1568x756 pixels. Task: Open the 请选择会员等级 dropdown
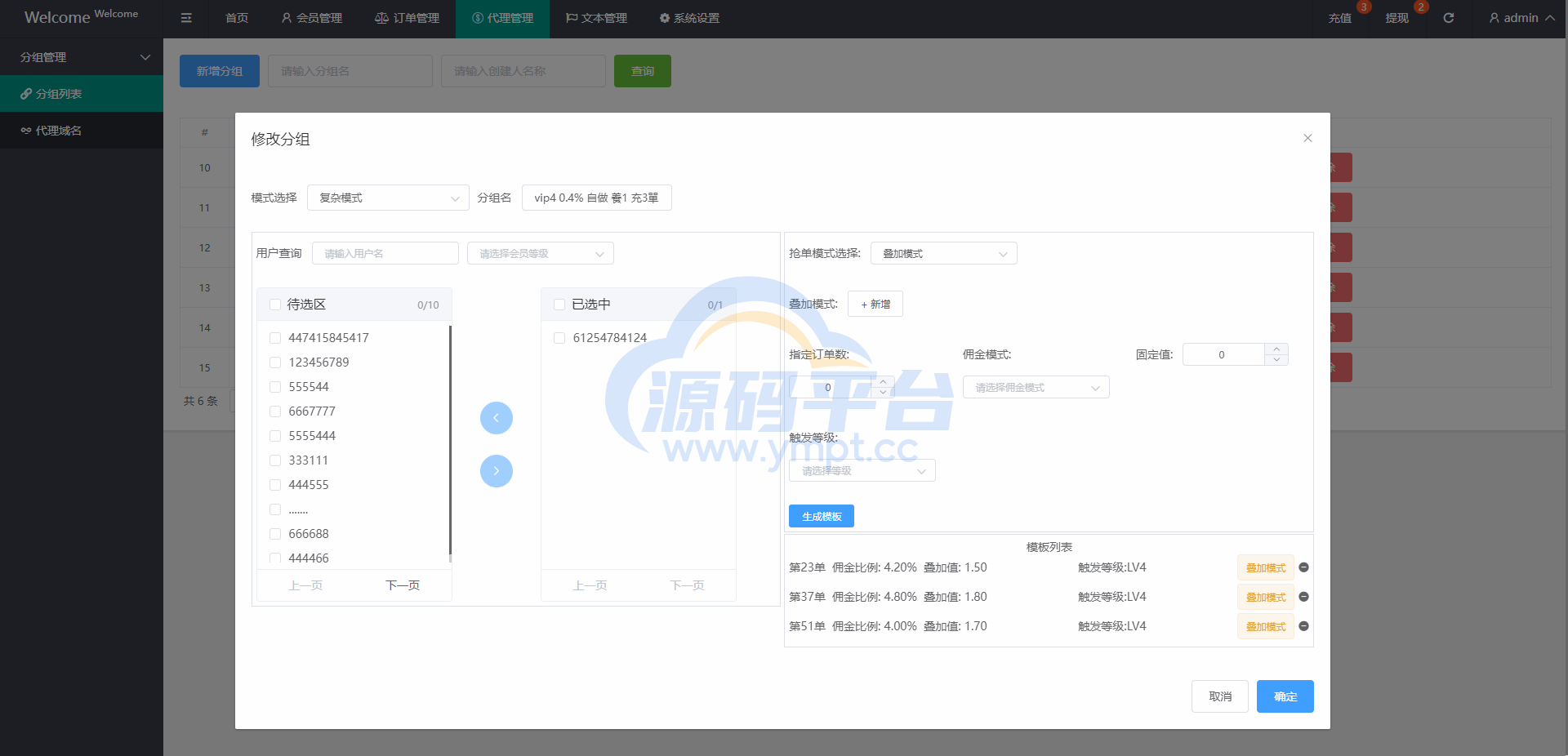coord(540,253)
